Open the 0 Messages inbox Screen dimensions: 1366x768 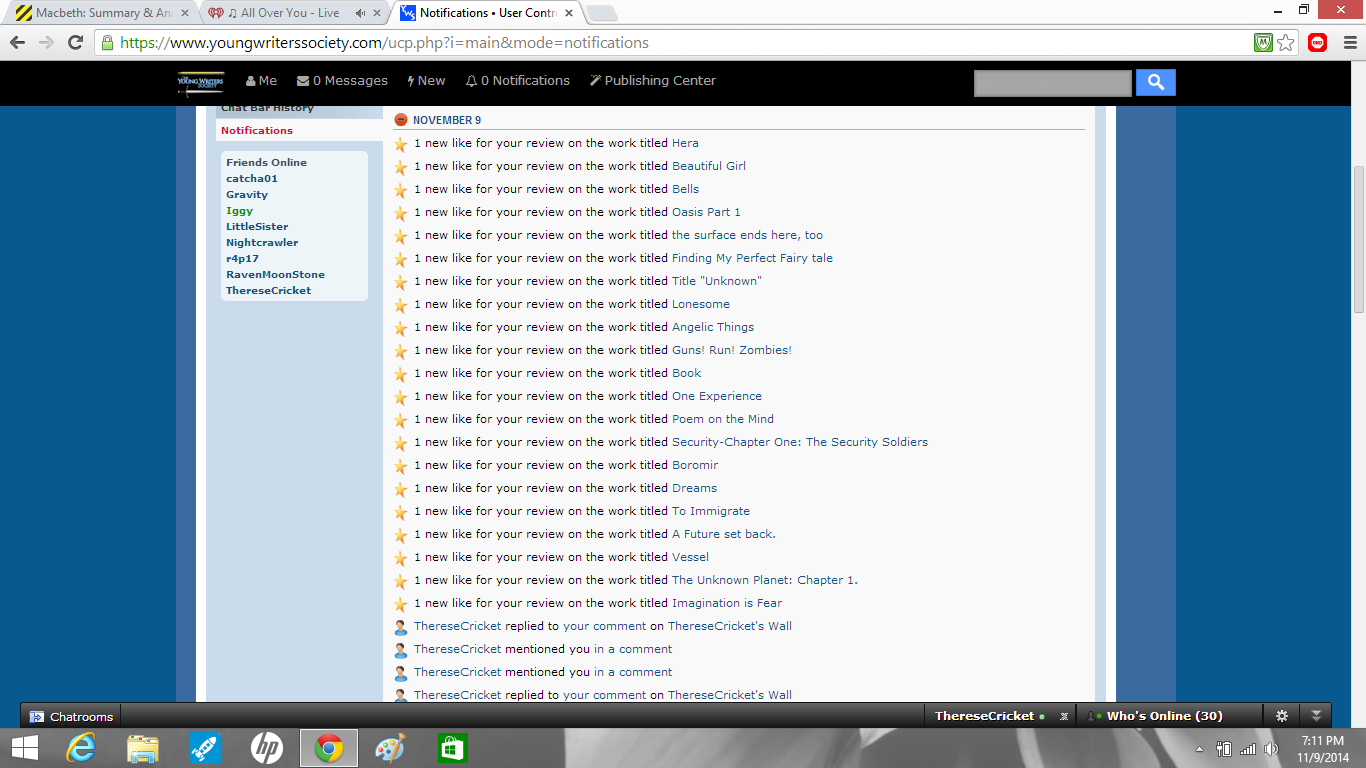(342, 81)
